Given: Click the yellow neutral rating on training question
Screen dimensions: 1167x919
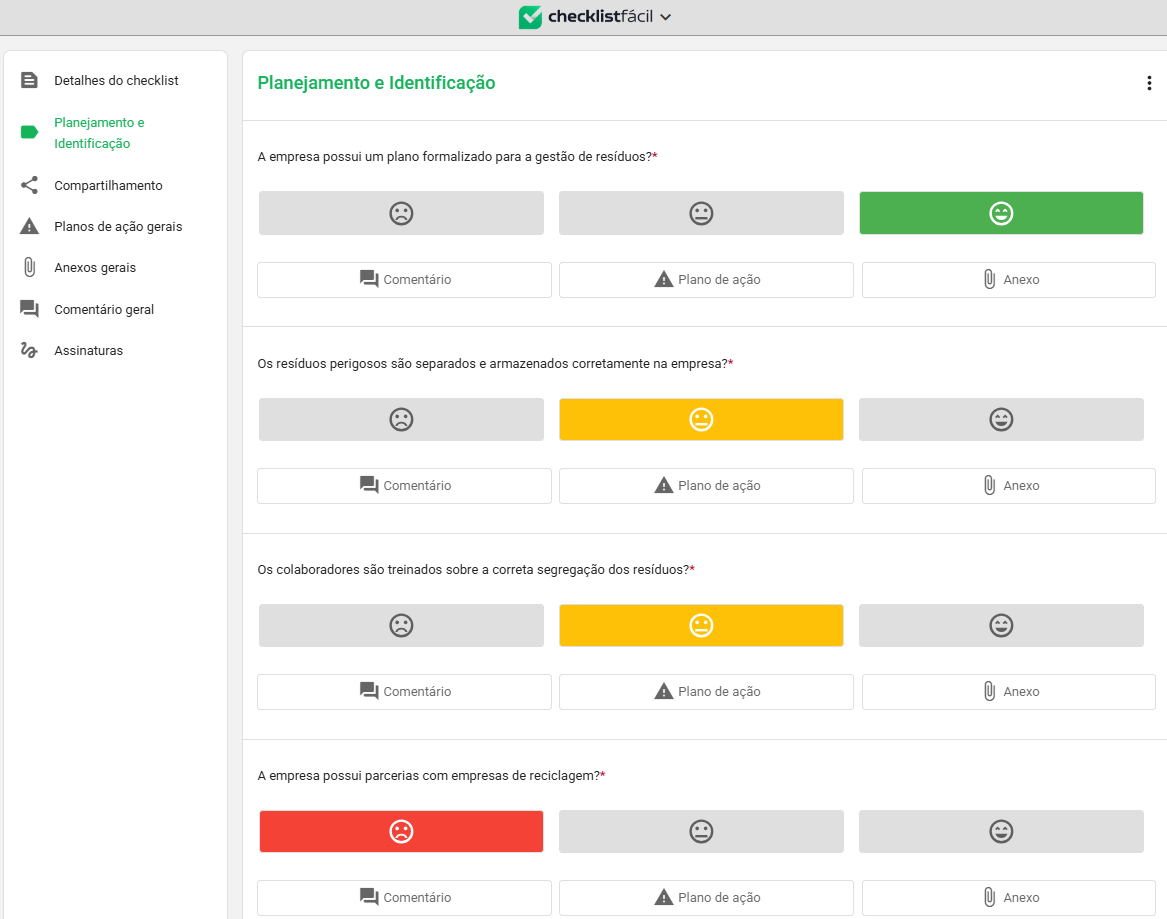Looking at the screenshot, I should pos(701,625).
